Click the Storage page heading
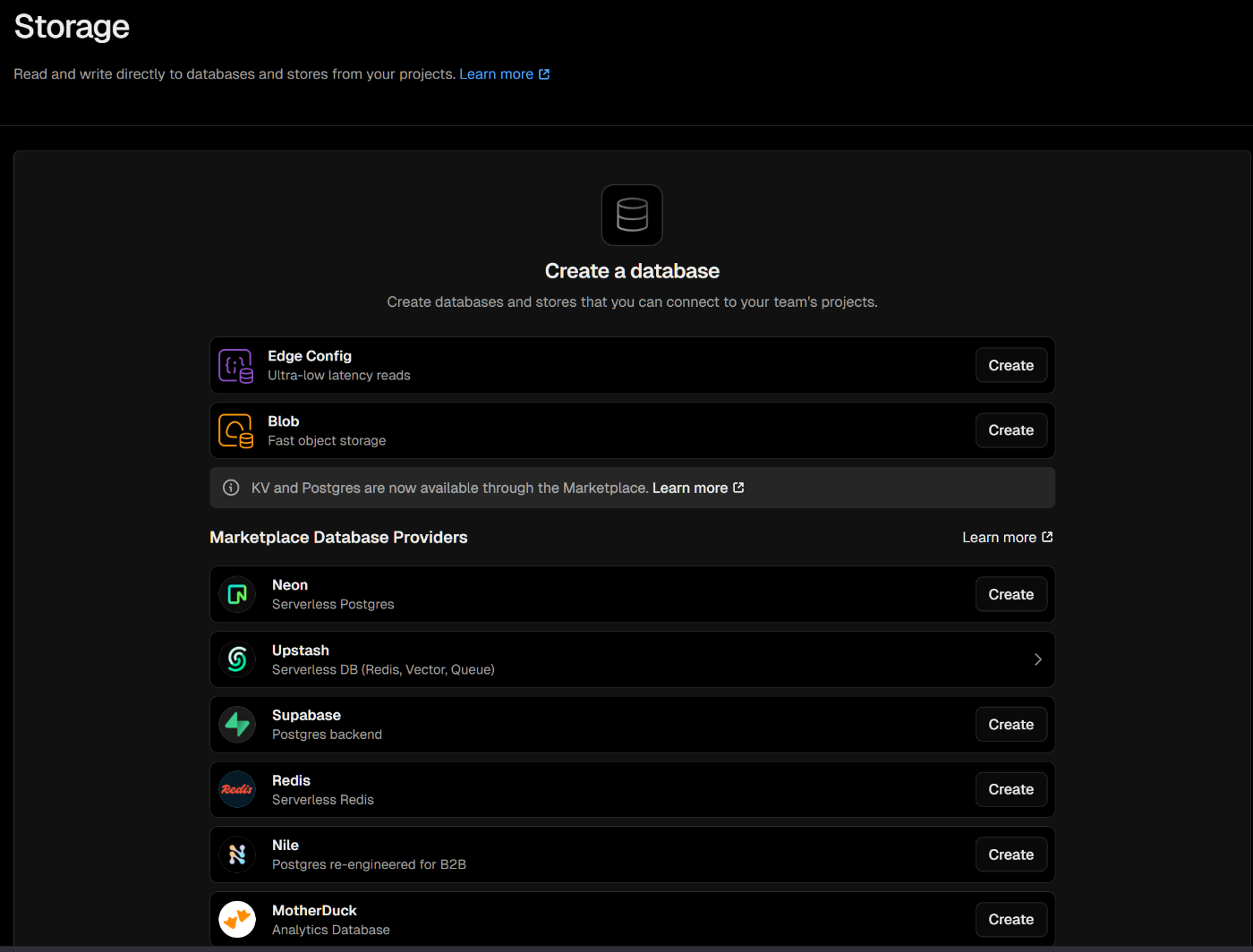The height and width of the screenshot is (952, 1253). pyautogui.click(x=72, y=27)
